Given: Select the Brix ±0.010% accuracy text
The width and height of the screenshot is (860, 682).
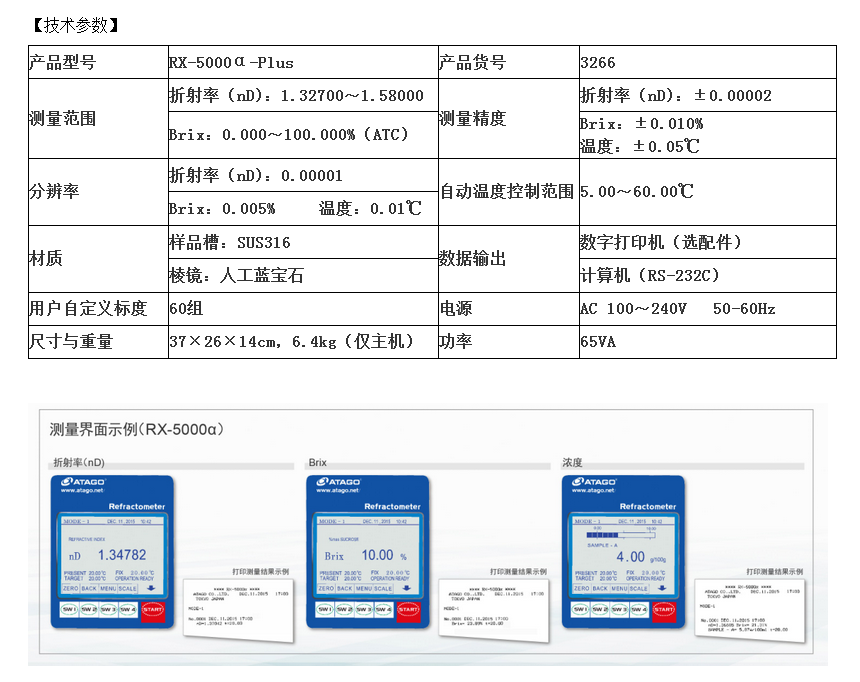Looking at the screenshot, I should coord(641,124).
